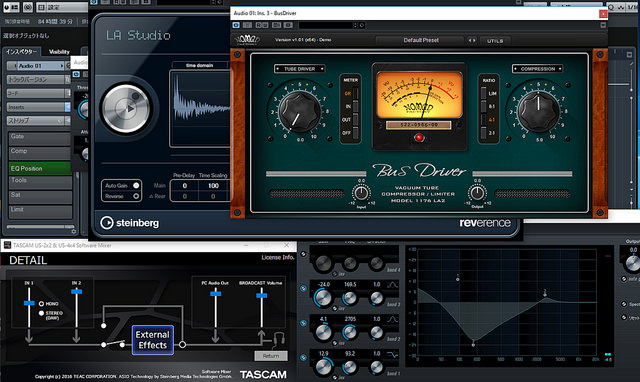This screenshot has width=640, height=382.
Task: Switch to the インスペクター tab
Action: 21,52
